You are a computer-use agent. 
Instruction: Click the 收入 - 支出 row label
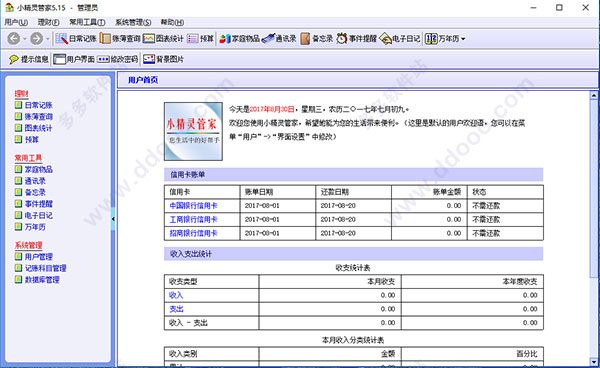188,322
